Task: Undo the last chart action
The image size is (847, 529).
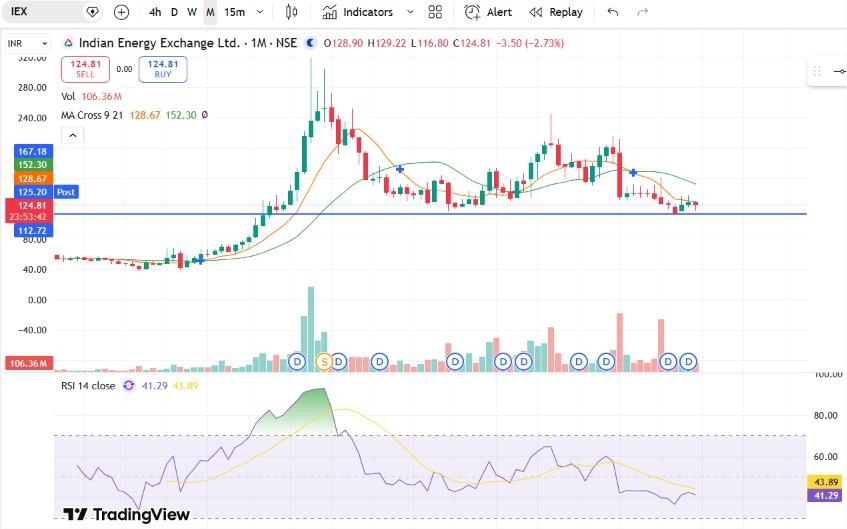Action: [x=613, y=12]
